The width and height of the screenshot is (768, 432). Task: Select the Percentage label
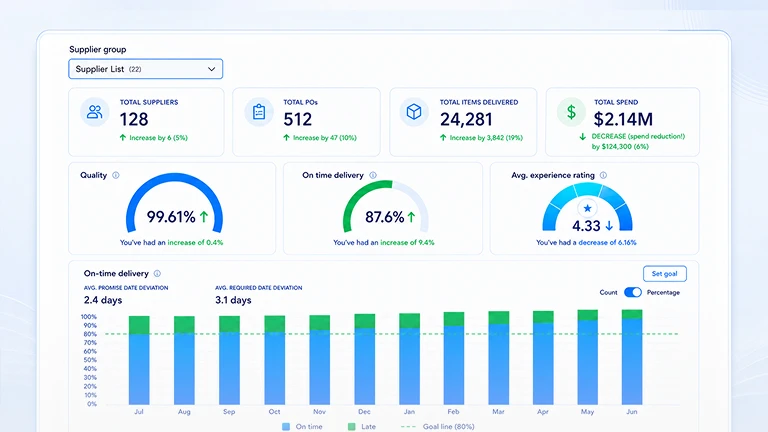[x=663, y=292]
